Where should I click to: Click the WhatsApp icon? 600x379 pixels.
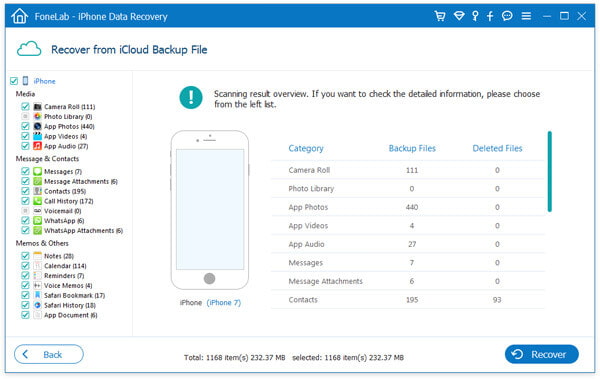37,221
